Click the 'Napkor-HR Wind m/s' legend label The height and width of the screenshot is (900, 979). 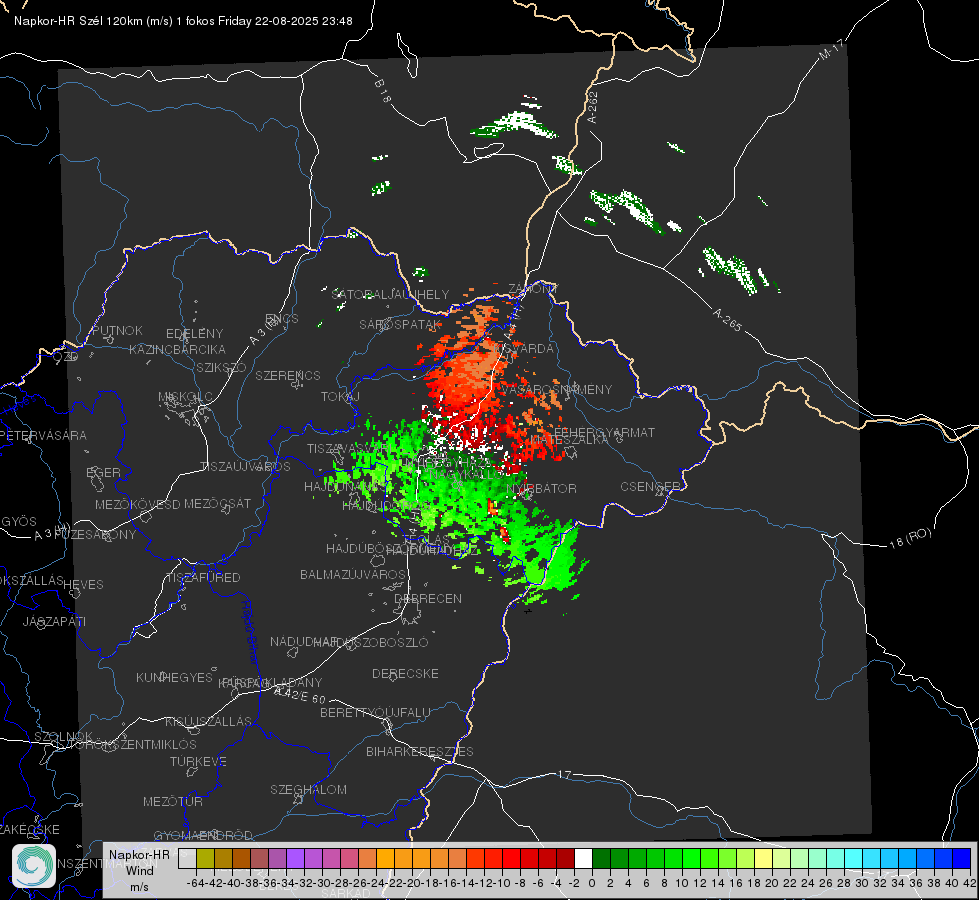pyautogui.click(x=139, y=870)
